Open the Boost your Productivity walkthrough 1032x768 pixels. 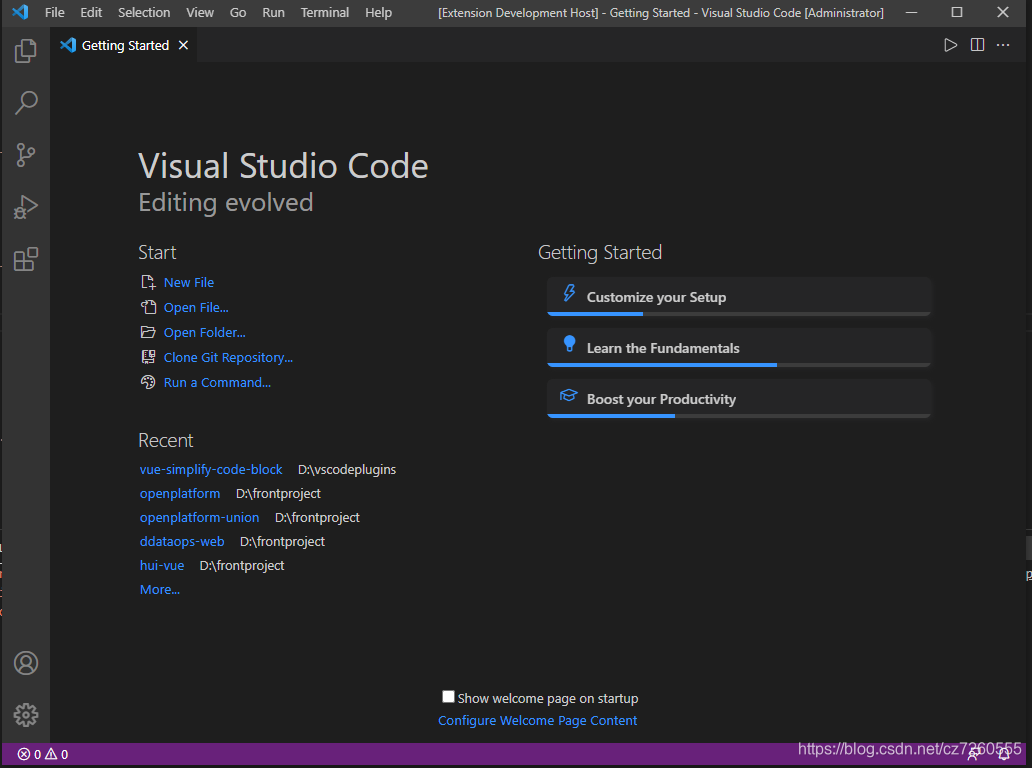pyautogui.click(x=738, y=399)
